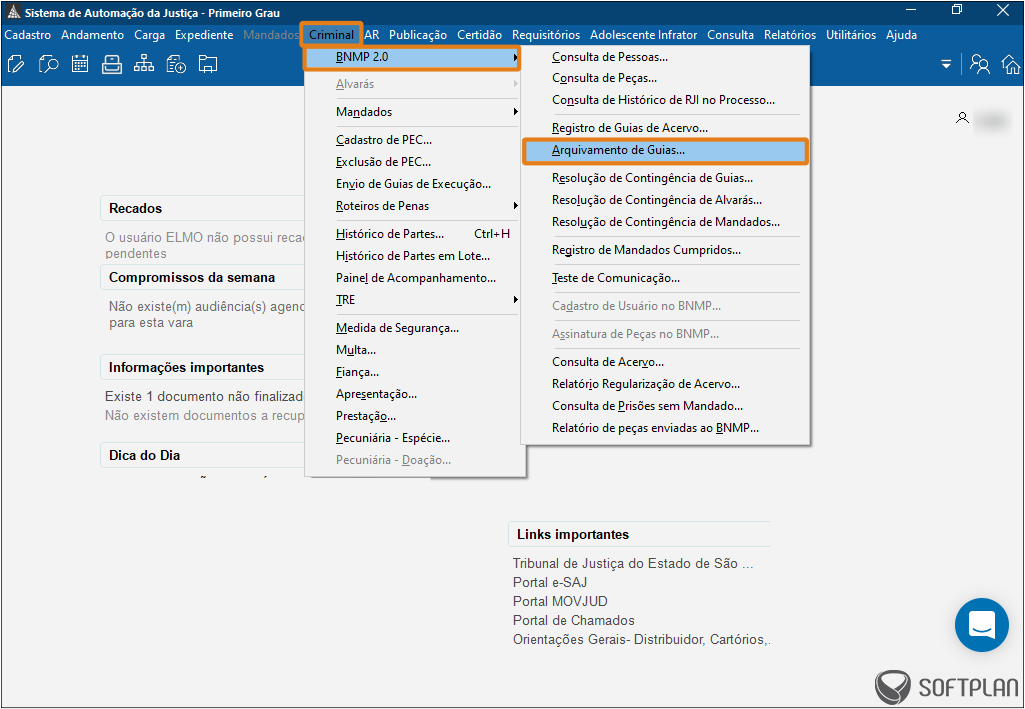Choose Envio de Guias de Execução
Screen dimensions: 1025x709
pyautogui.click(x=414, y=184)
